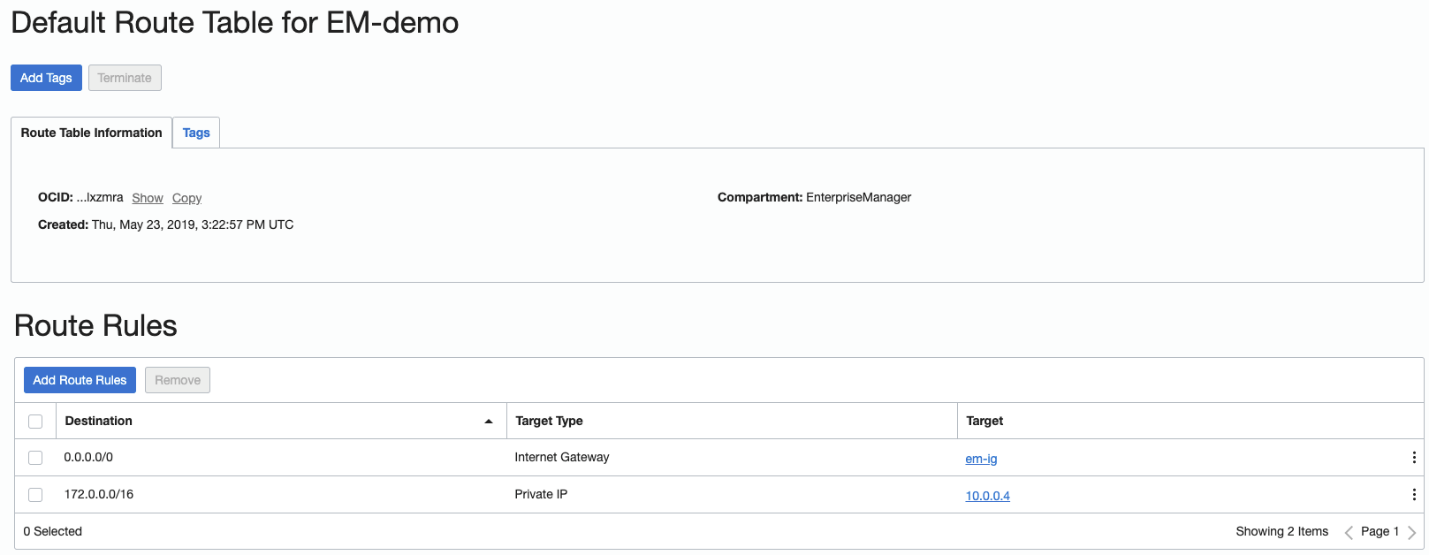
Task: Copy the OCID value
Action: [x=187, y=198]
